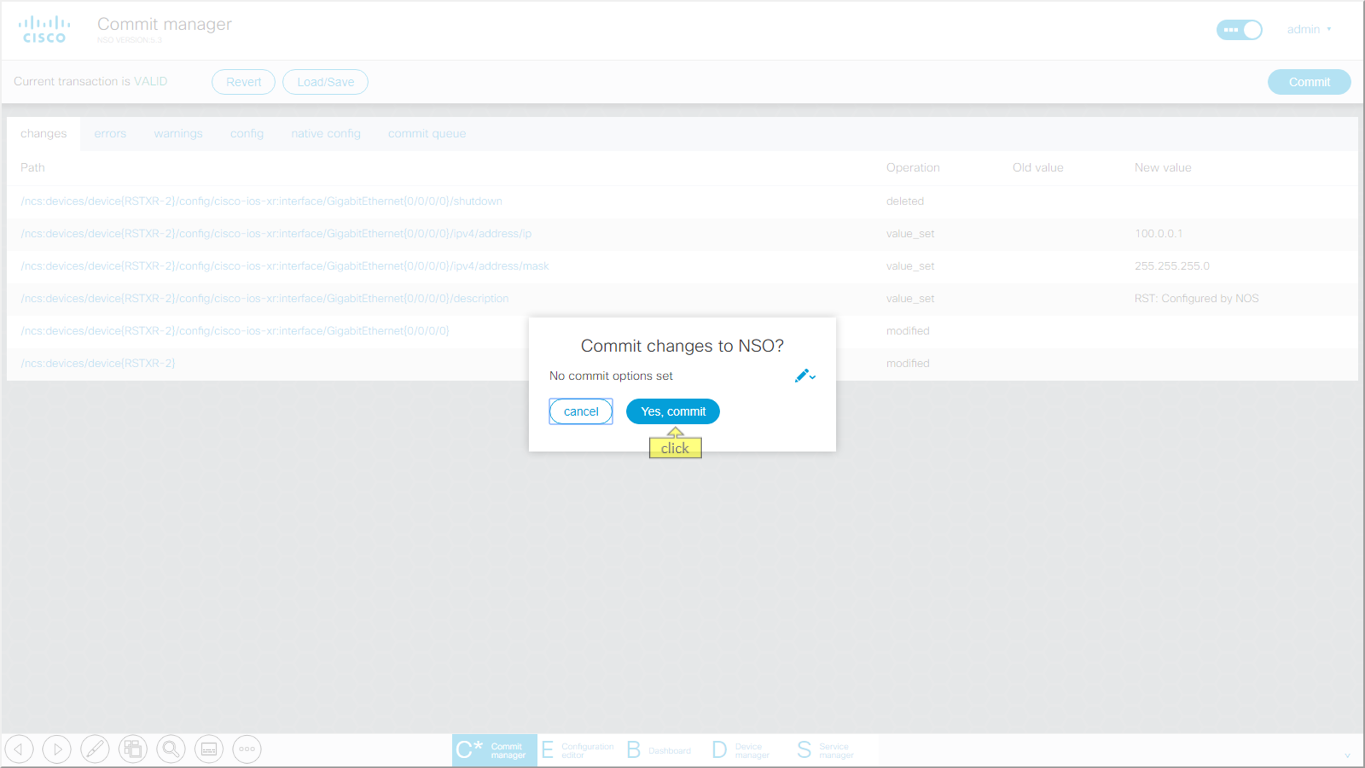Expand the chevron at bottom right corner
This screenshot has height=768, width=1365.
click(x=1347, y=755)
